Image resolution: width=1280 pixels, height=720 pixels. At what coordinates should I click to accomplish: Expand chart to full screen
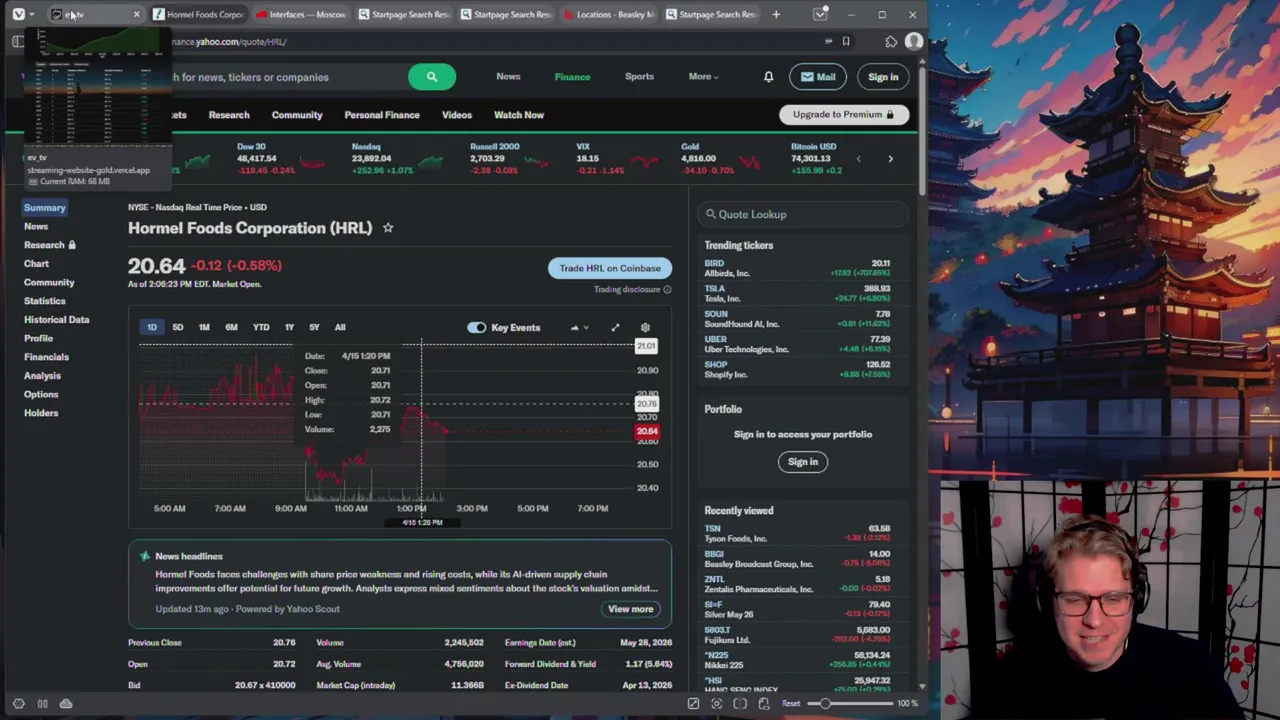point(615,328)
